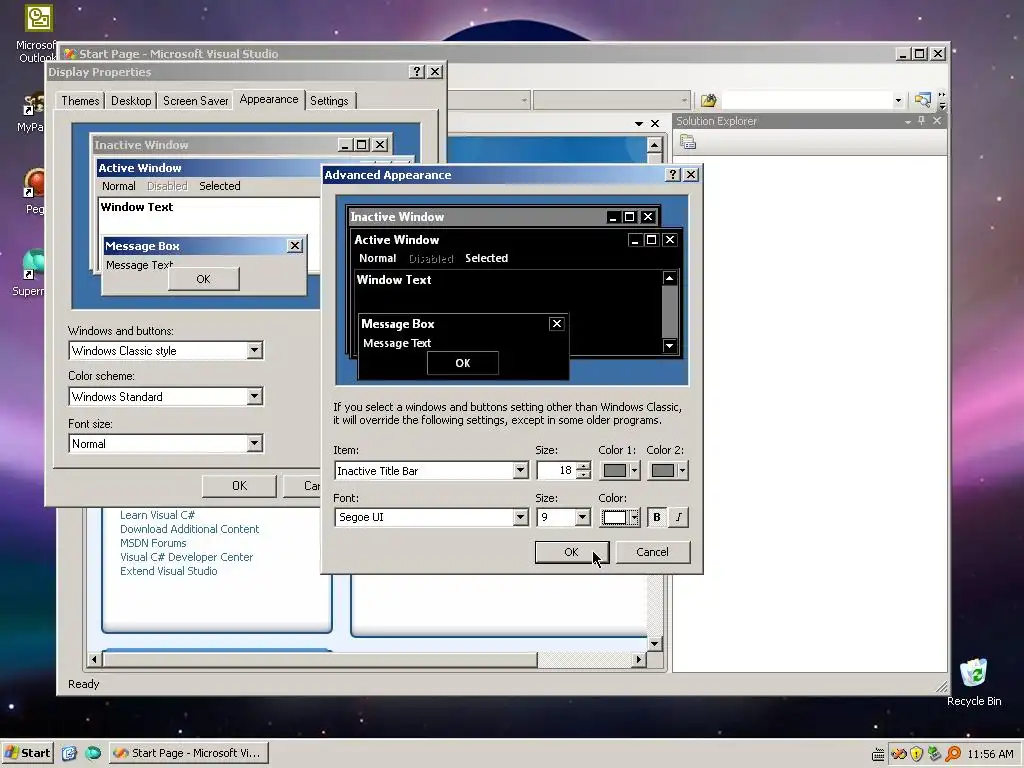Image resolution: width=1024 pixels, height=768 pixels.
Task: Increase item Size with up spinner arrow
Action: (x=583, y=466)
